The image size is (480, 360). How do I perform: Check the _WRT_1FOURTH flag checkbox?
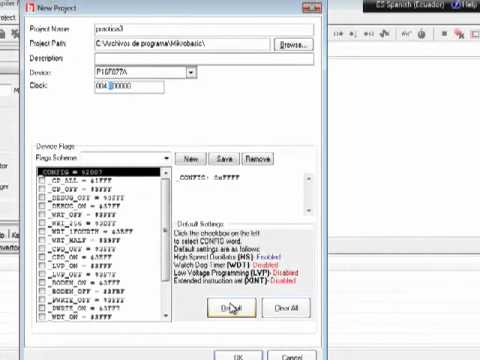pos(42,231)
